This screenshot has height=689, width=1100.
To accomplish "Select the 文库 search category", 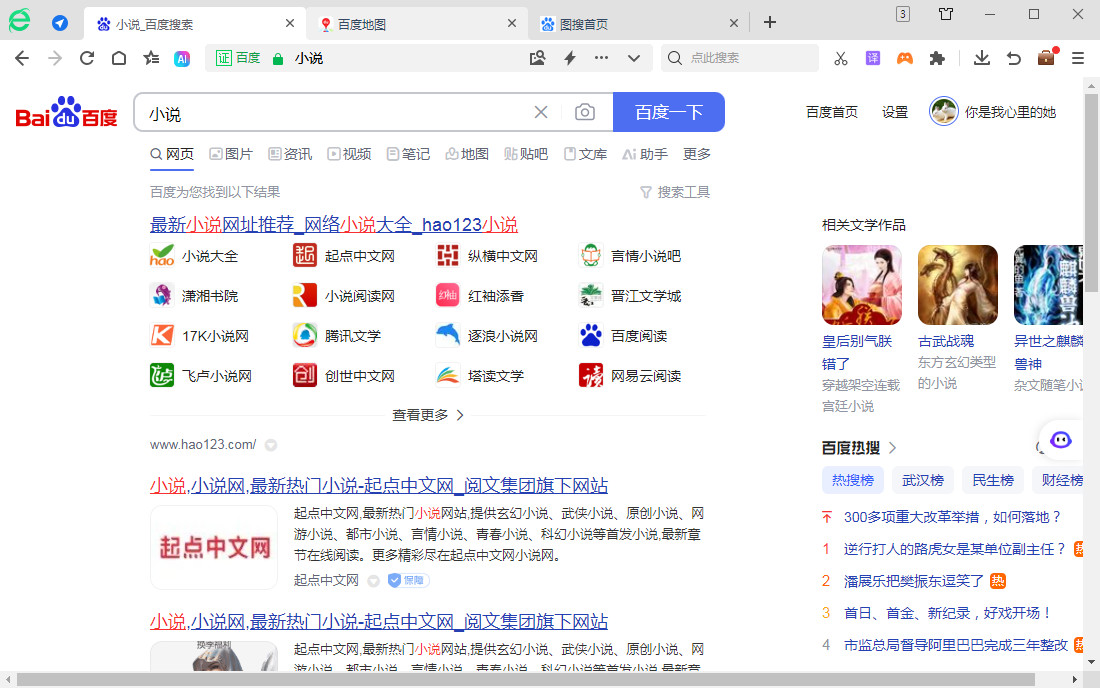I will [x=585, y=154].
